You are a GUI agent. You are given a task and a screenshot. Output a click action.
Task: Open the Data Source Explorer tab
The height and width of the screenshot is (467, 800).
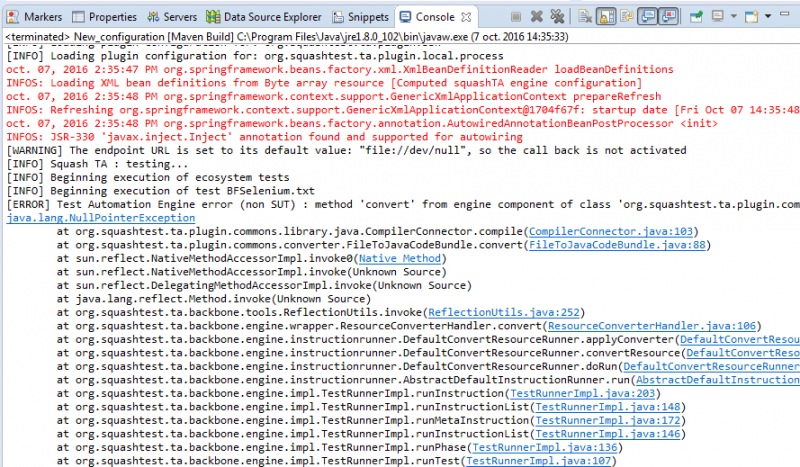(267, 17)
